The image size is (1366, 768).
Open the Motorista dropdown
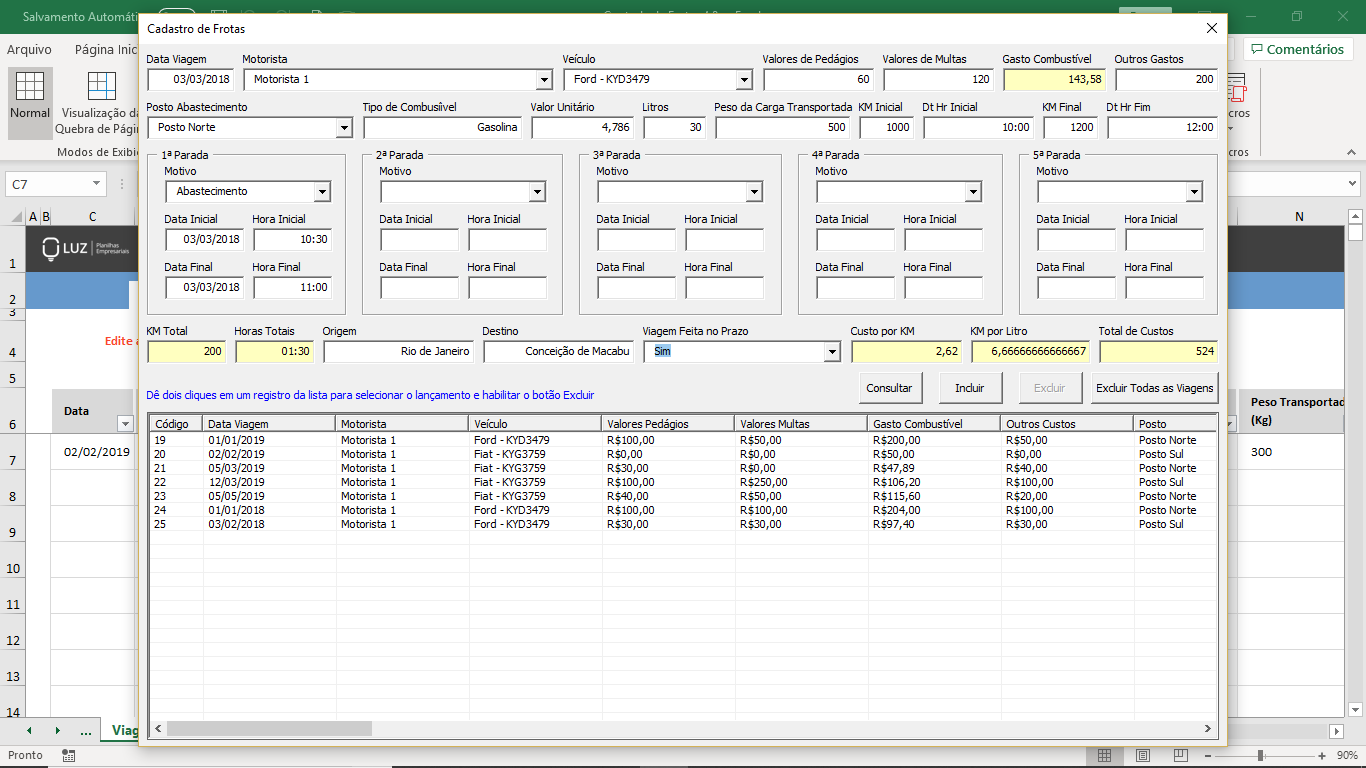click(543, 79)
